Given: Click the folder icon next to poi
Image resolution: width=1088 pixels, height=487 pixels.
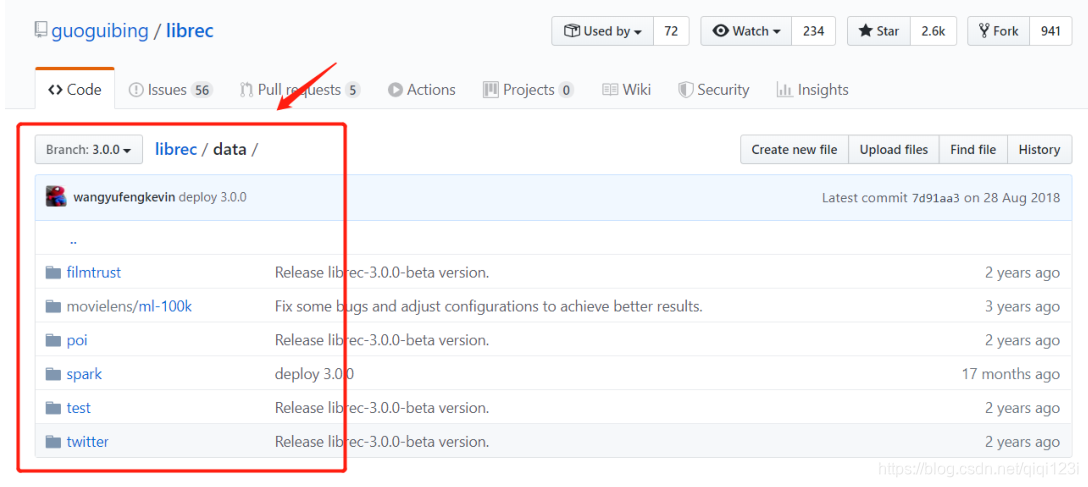Looking at the screenshot, I should [x=53, y=340].
